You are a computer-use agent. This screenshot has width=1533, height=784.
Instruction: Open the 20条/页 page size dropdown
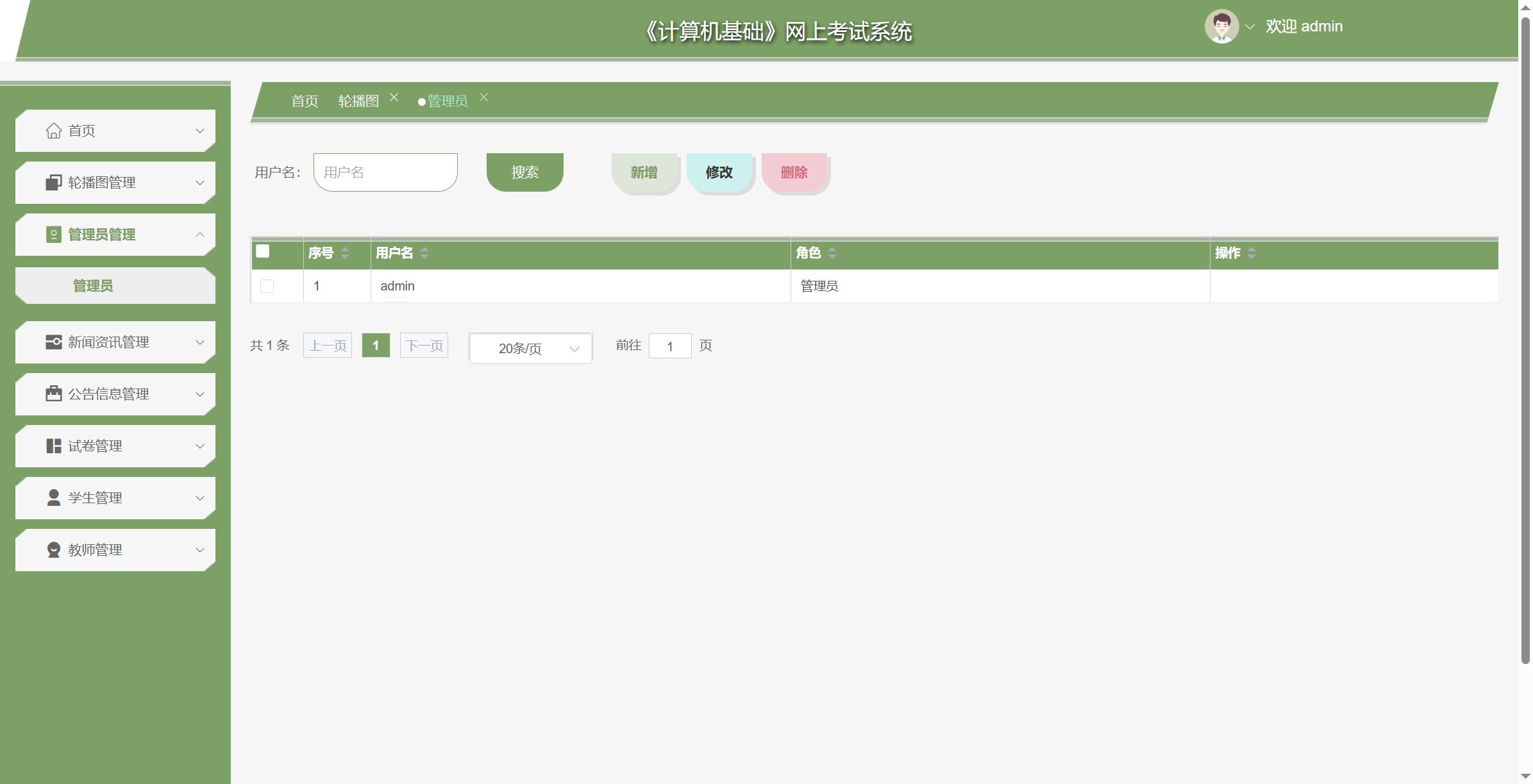point(530,349)
